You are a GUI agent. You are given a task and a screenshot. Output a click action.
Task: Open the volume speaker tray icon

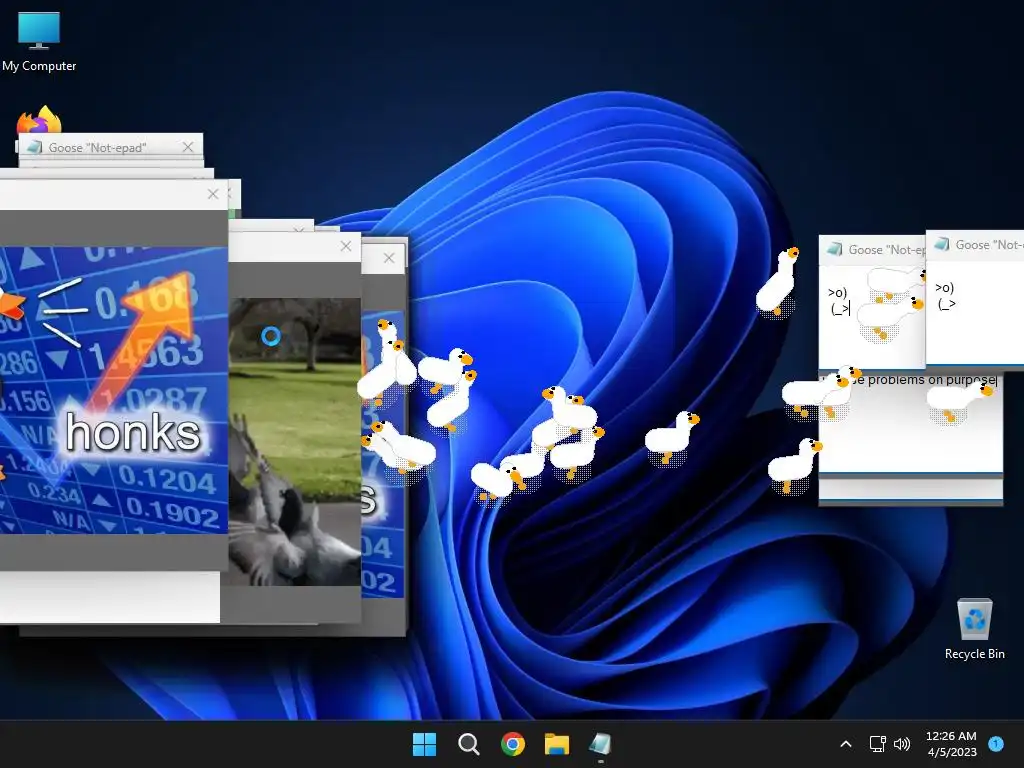902,744
